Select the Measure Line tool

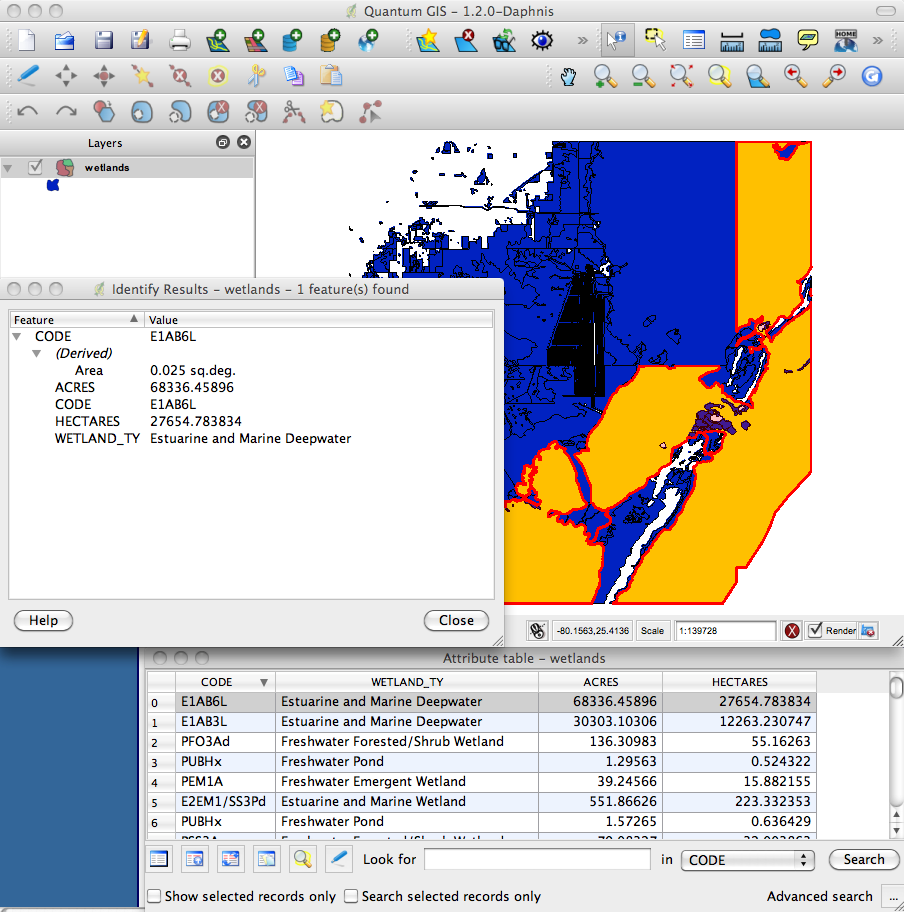[733, 40]
